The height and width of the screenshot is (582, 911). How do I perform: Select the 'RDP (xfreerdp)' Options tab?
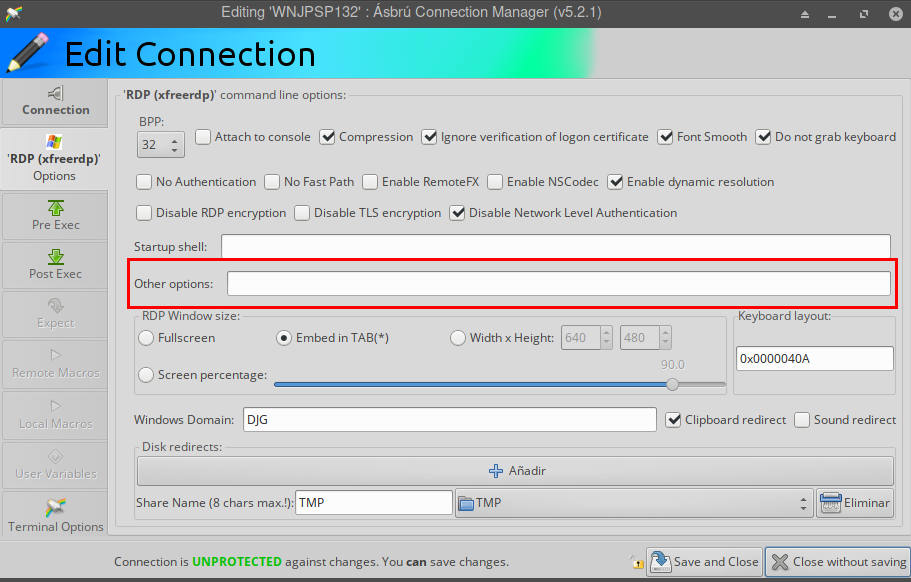pyautogui.click(x=54, y=159)
